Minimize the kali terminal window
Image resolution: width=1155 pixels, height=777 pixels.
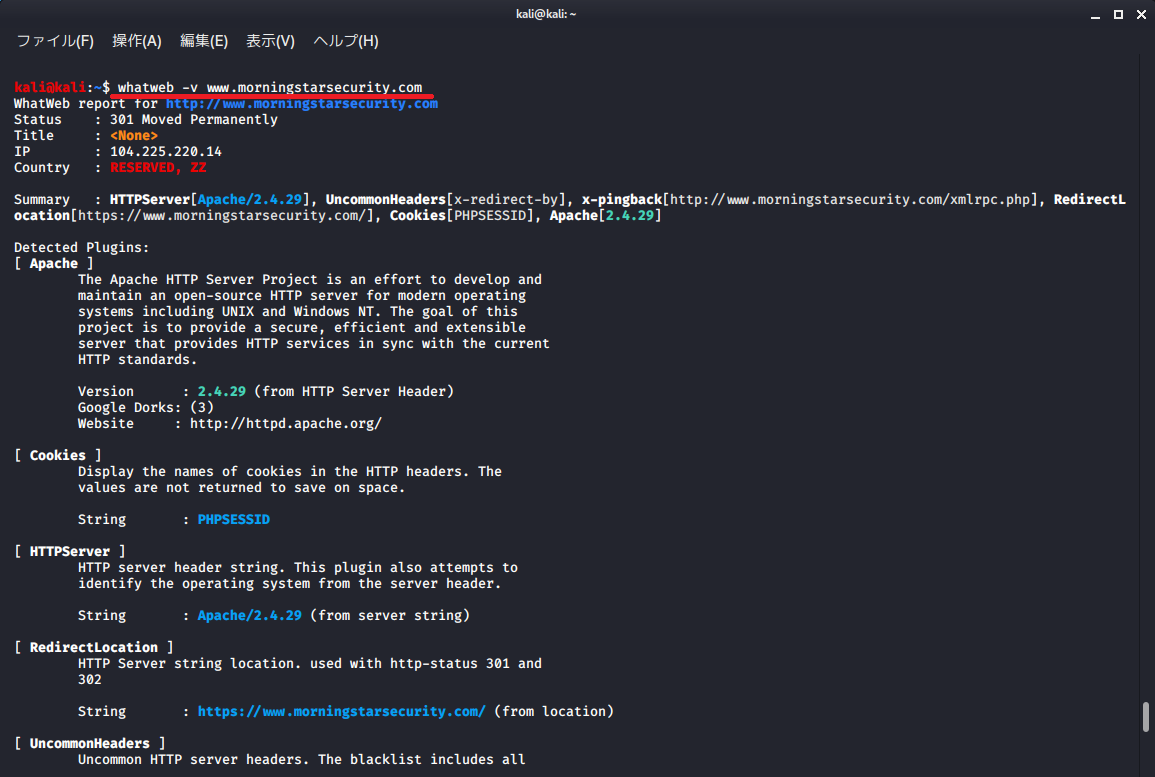coord(1095,15)
